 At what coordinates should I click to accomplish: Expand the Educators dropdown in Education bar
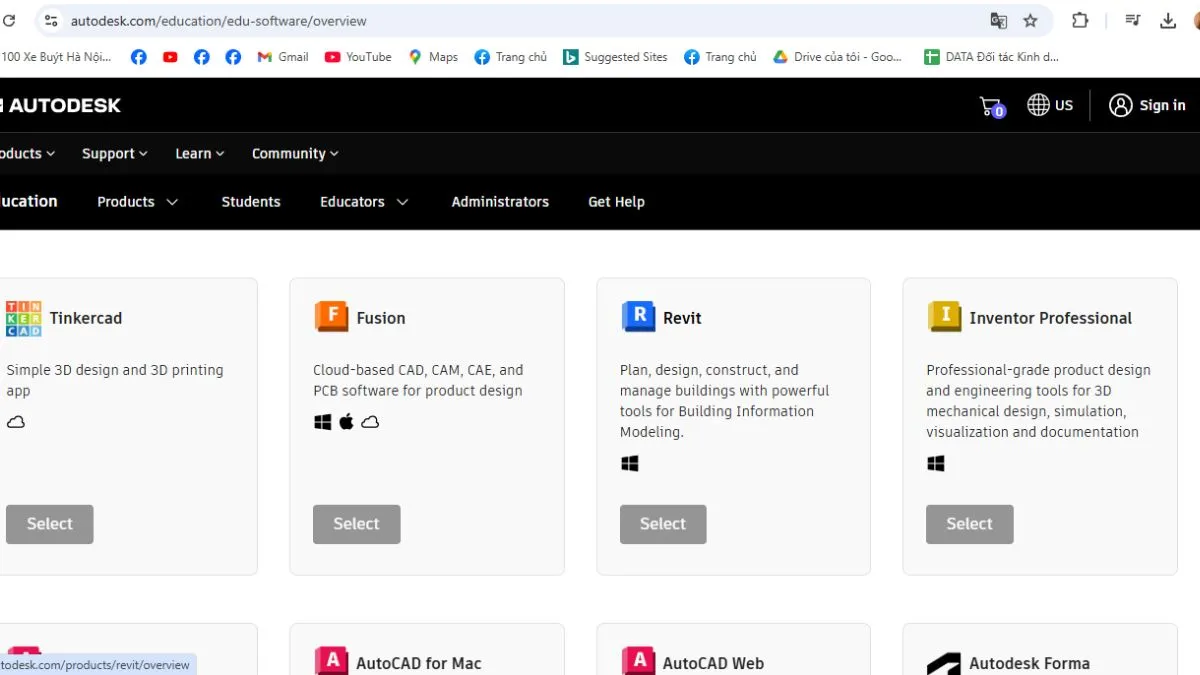tap(364, 202)
